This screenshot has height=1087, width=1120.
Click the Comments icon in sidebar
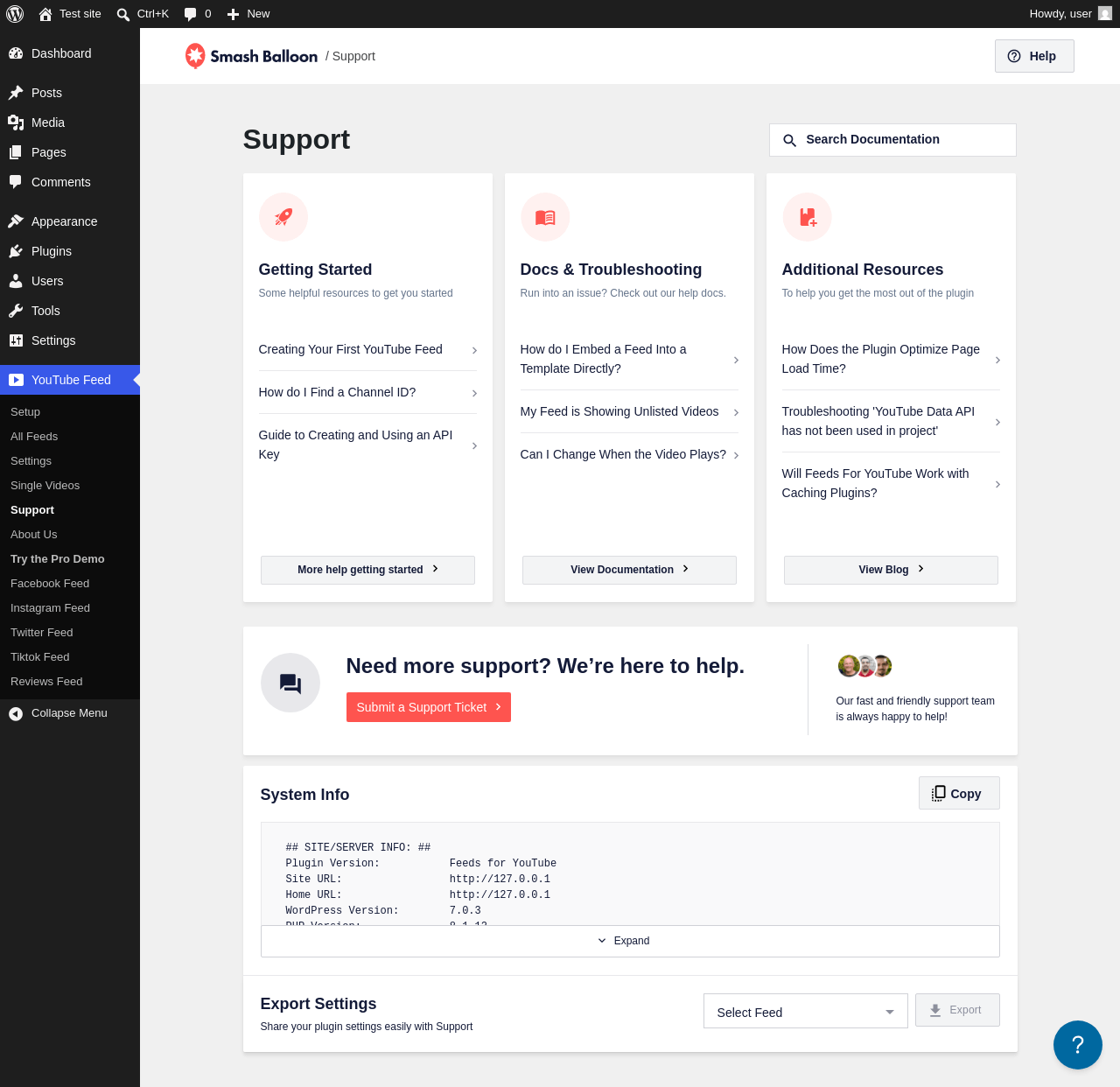tap(16, 182)
